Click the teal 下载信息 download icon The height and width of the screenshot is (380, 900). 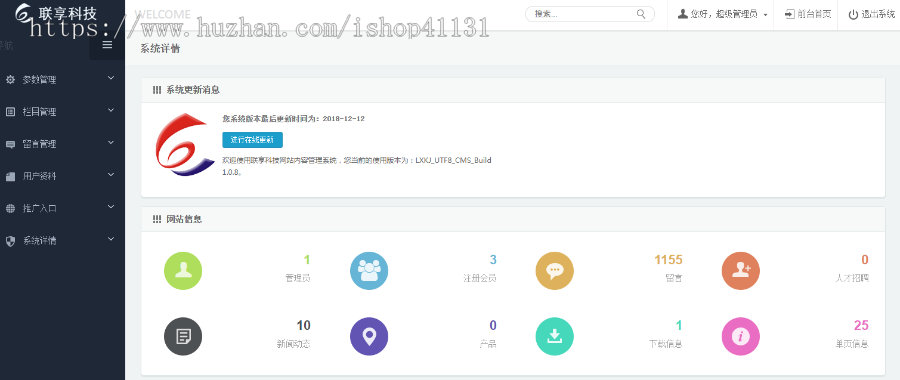point(554,336)
